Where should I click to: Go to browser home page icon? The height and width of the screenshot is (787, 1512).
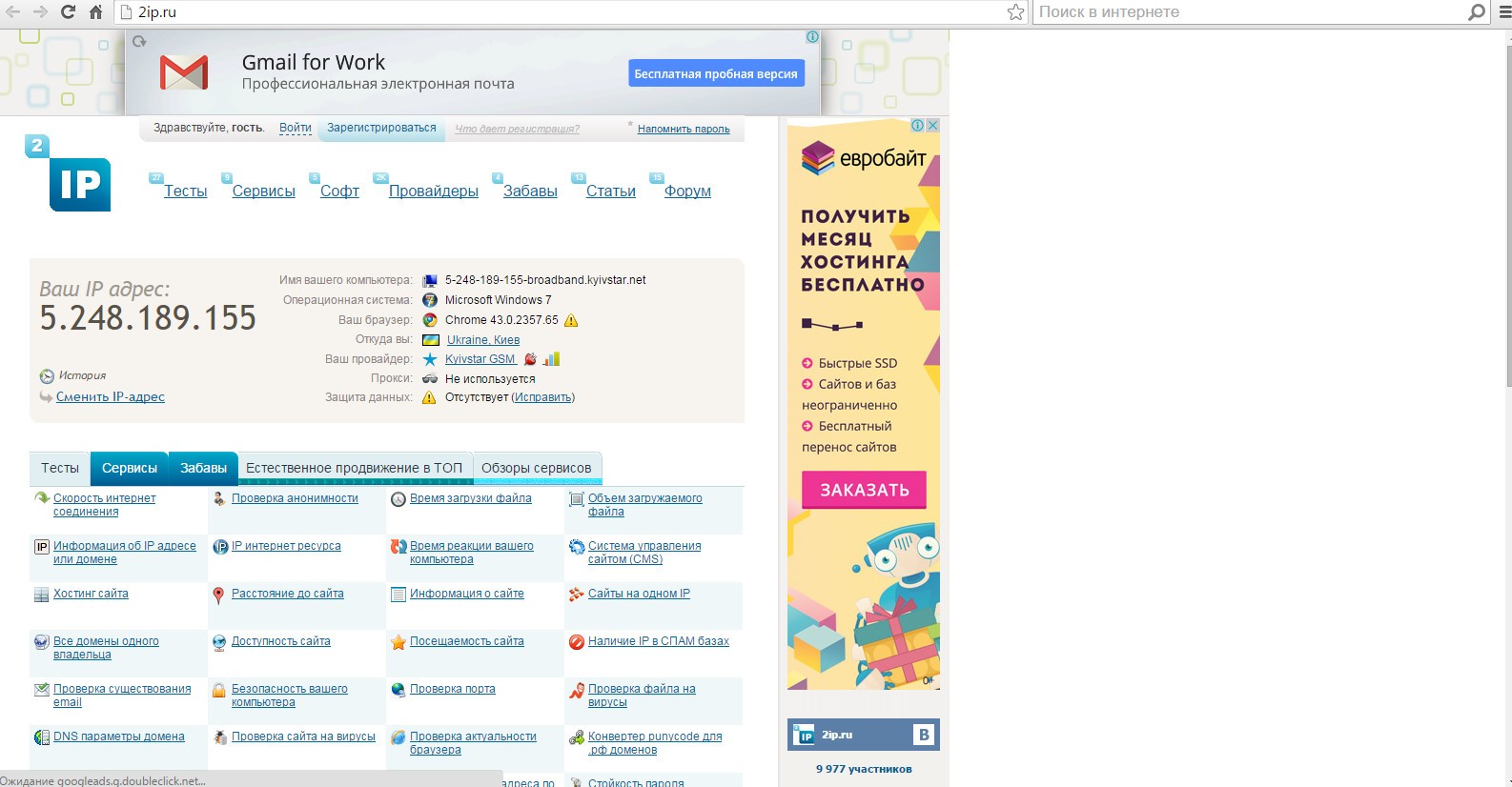tap(95, 11)
